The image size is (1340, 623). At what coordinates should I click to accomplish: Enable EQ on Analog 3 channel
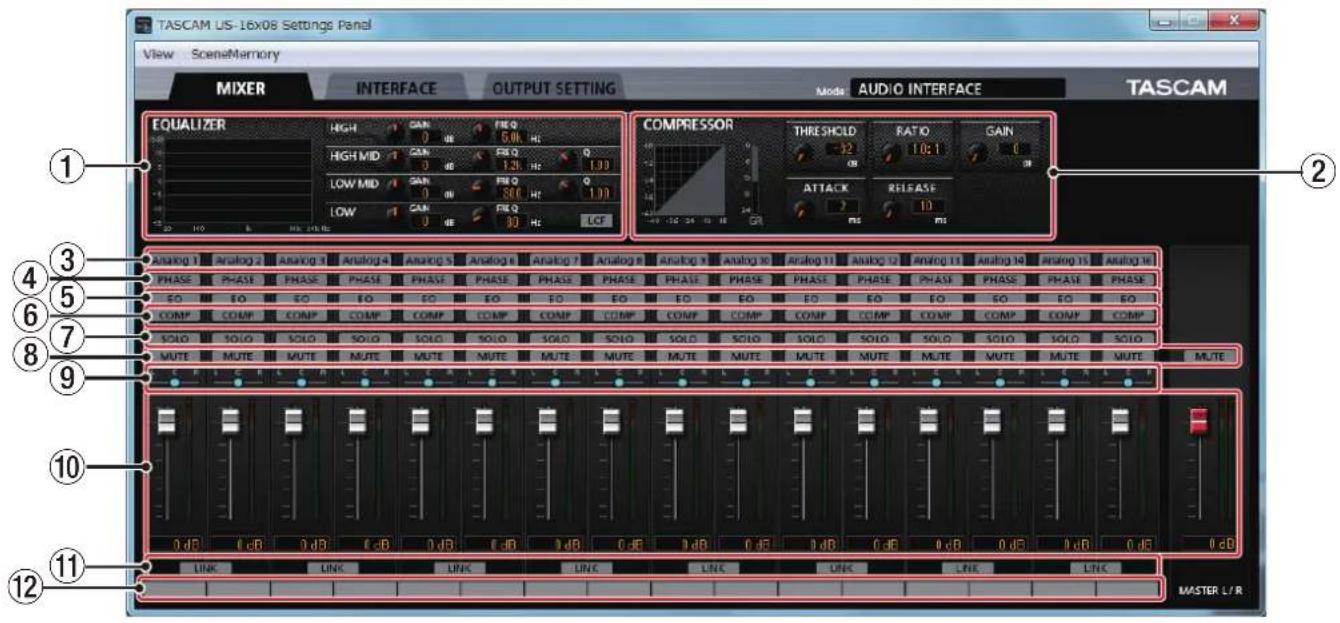(x=302, y=298)
